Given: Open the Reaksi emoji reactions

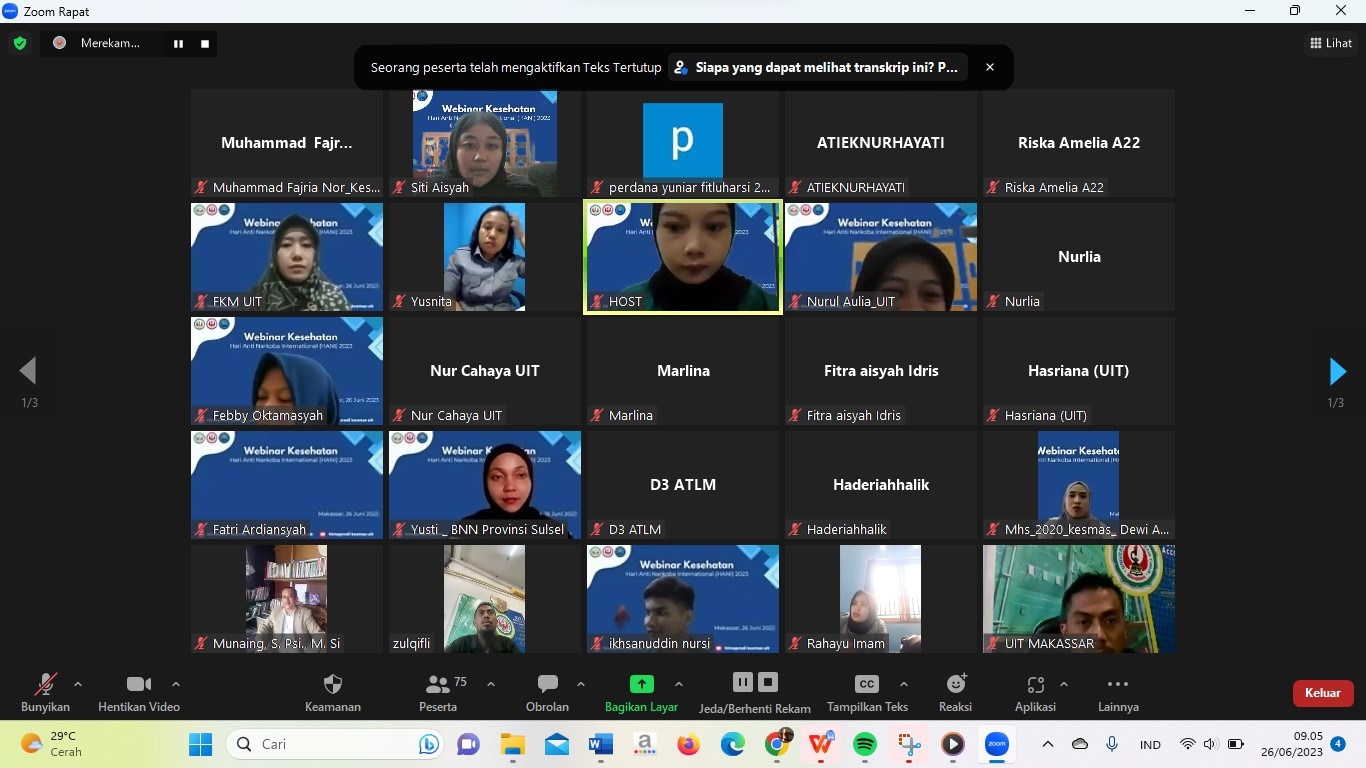Looking at the screenshot, I should point(955,685).
